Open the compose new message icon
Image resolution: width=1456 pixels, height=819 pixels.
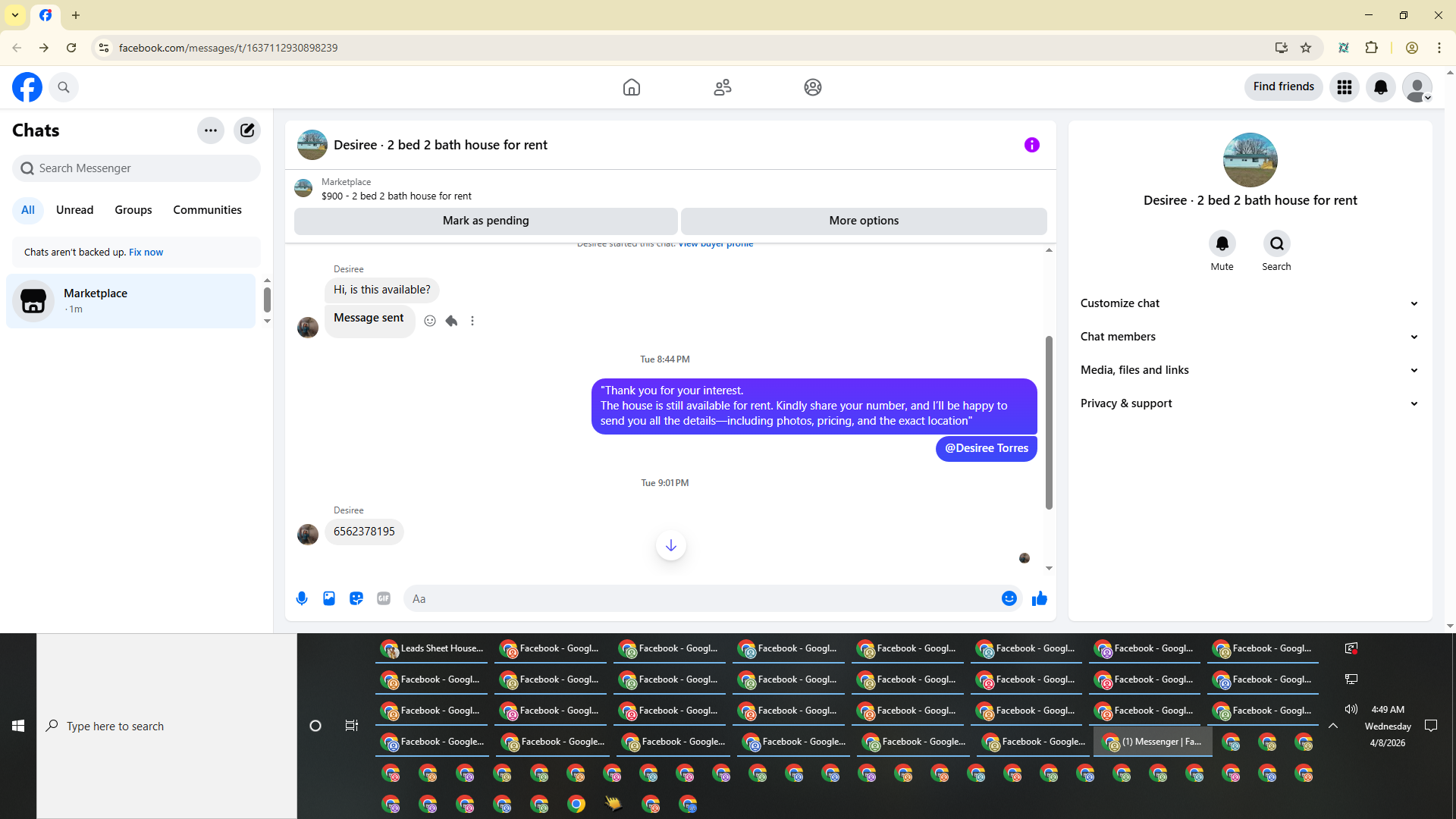tap(247, 130)
